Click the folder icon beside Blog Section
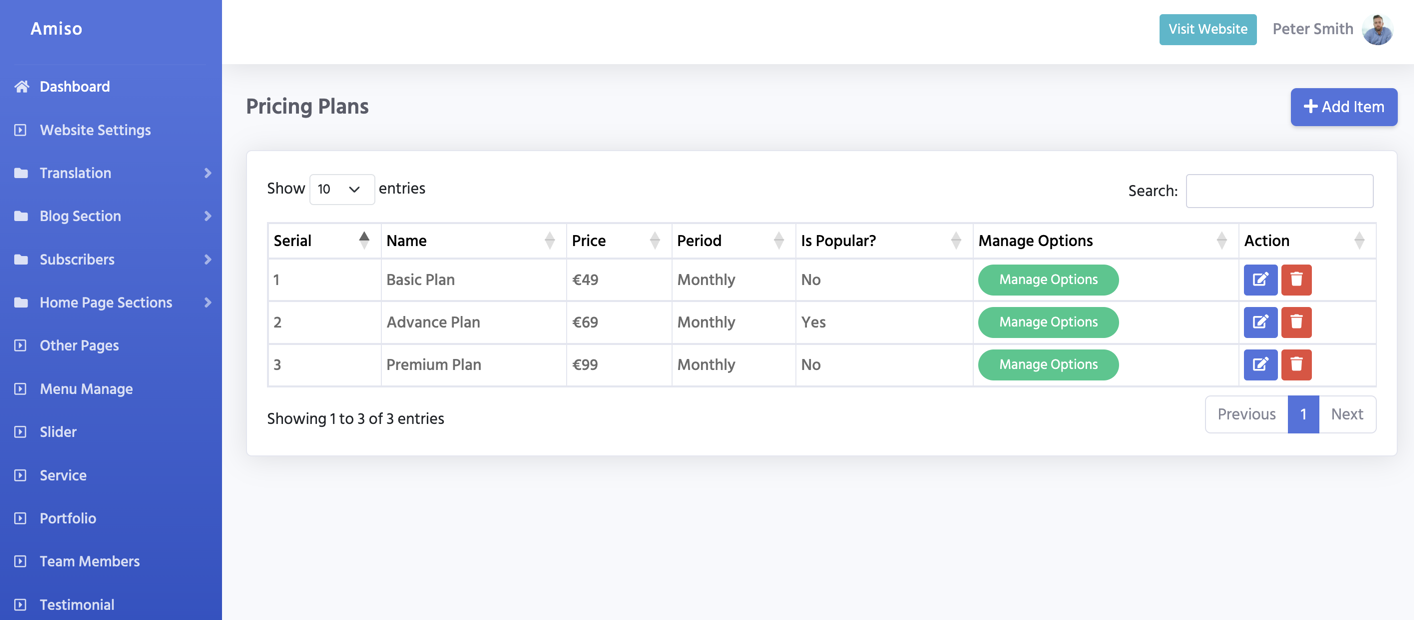The width and height of the screenshot is (1415, 620). pyautogui.click(x=21, y=216)
